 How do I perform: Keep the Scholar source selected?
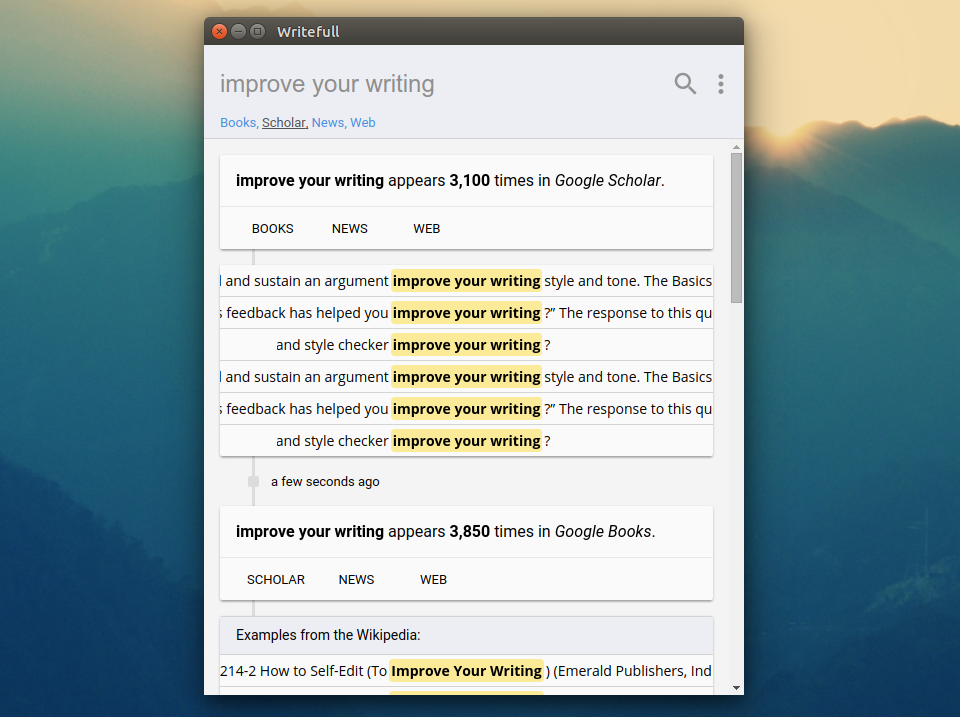tap(283, 122)
